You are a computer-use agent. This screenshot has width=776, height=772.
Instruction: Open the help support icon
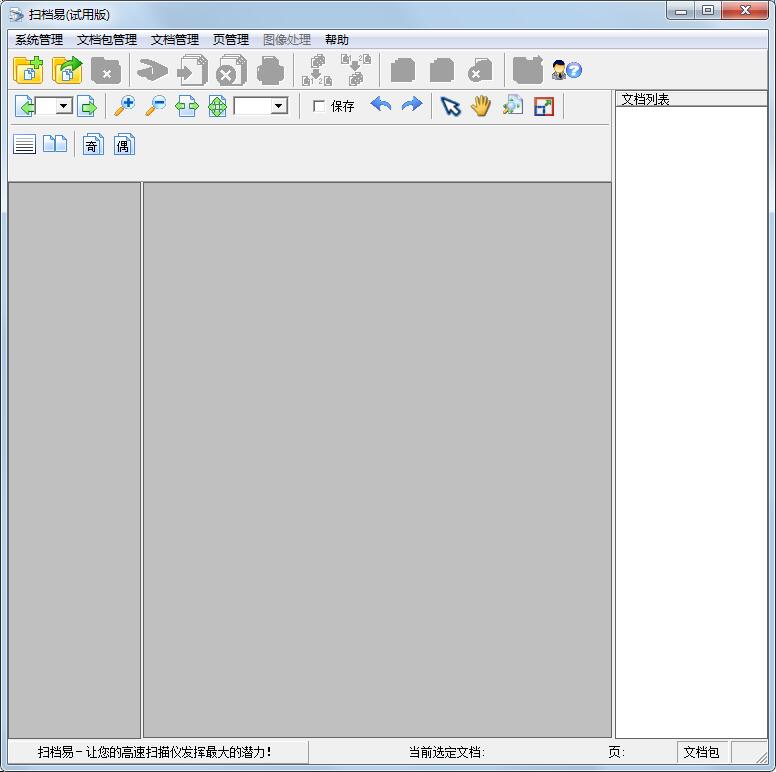566,70
